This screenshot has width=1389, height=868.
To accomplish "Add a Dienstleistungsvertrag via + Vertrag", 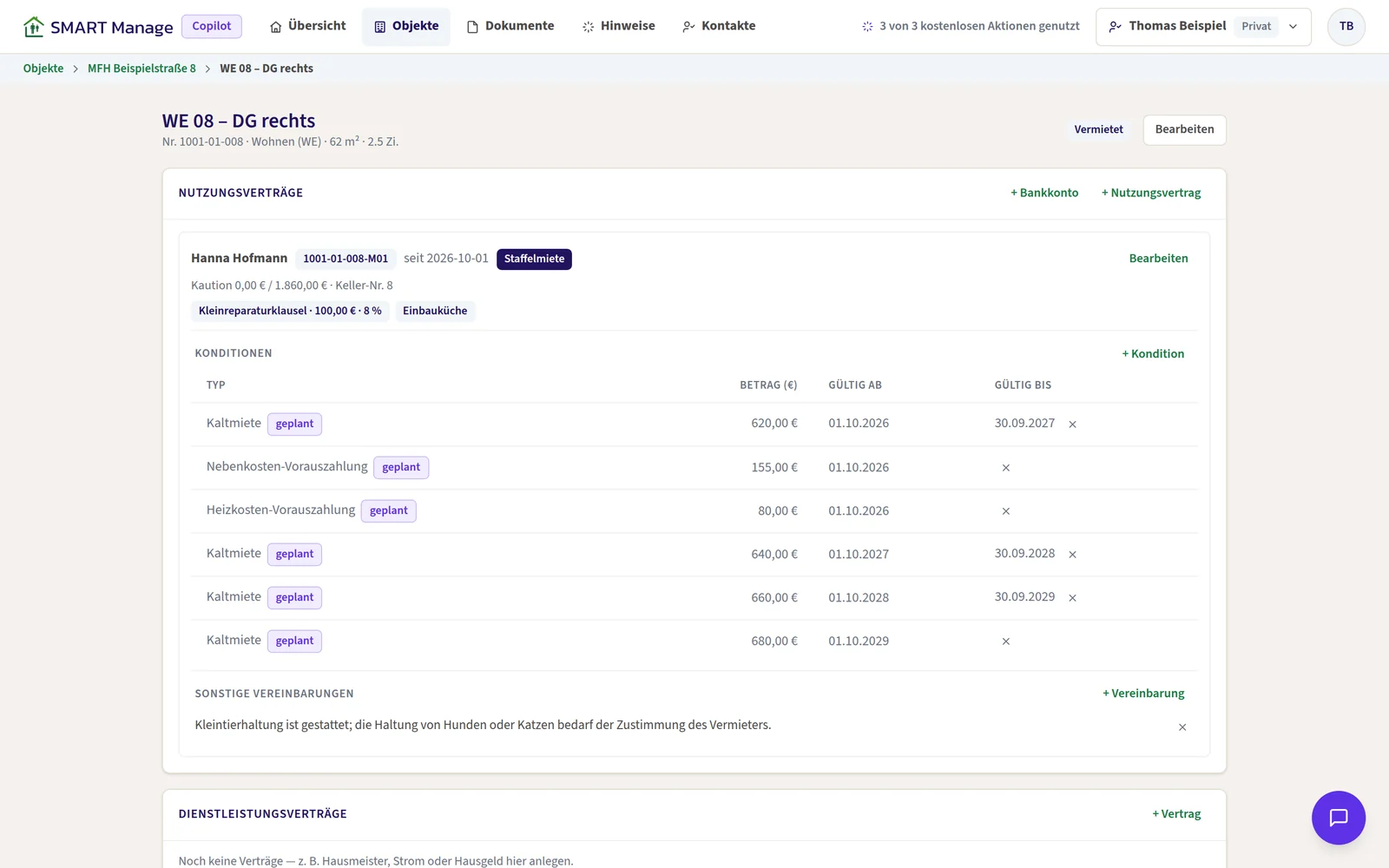I will pyautogui.click(x=1176, y=814).
